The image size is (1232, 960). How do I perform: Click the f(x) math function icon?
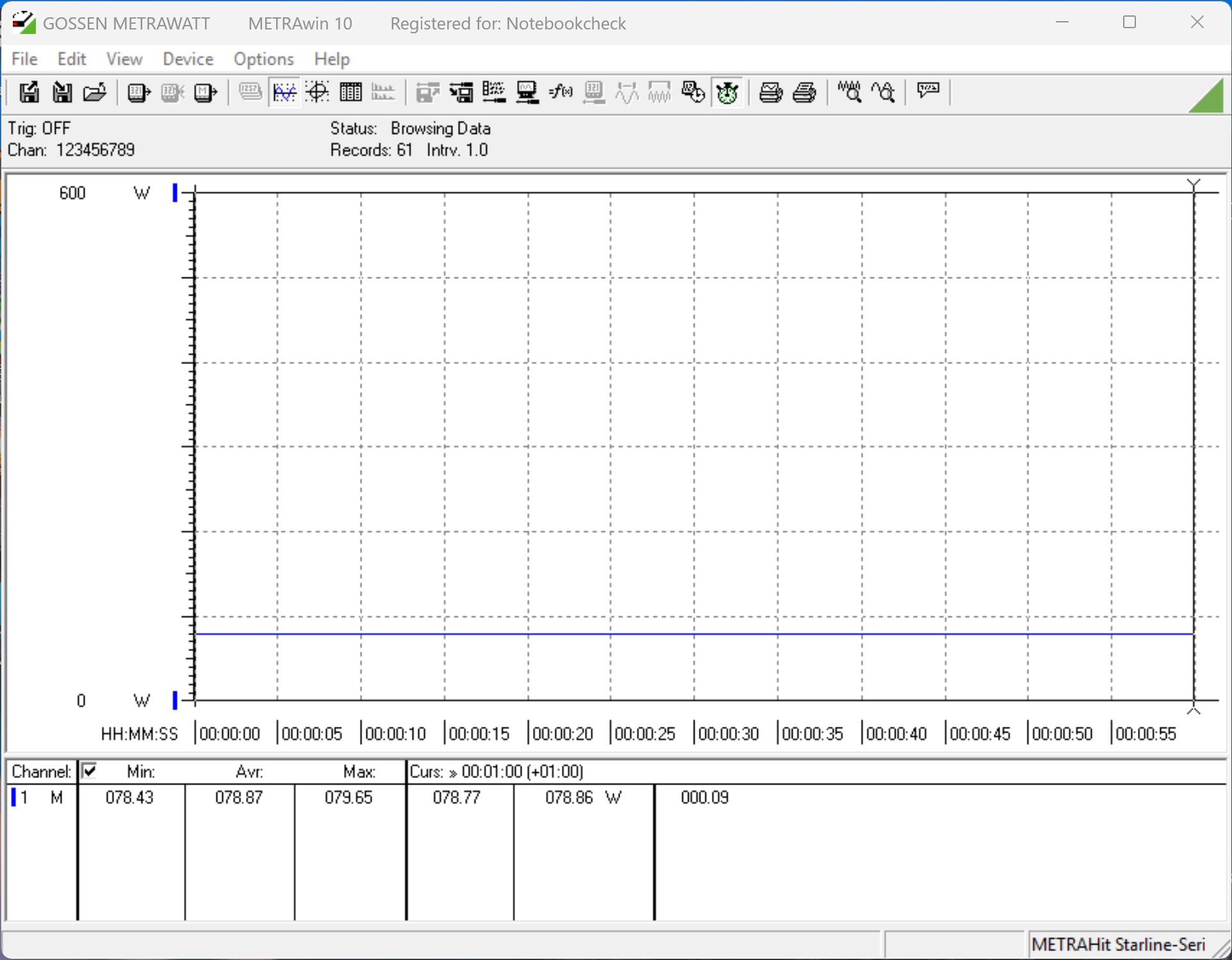(561, 93)
